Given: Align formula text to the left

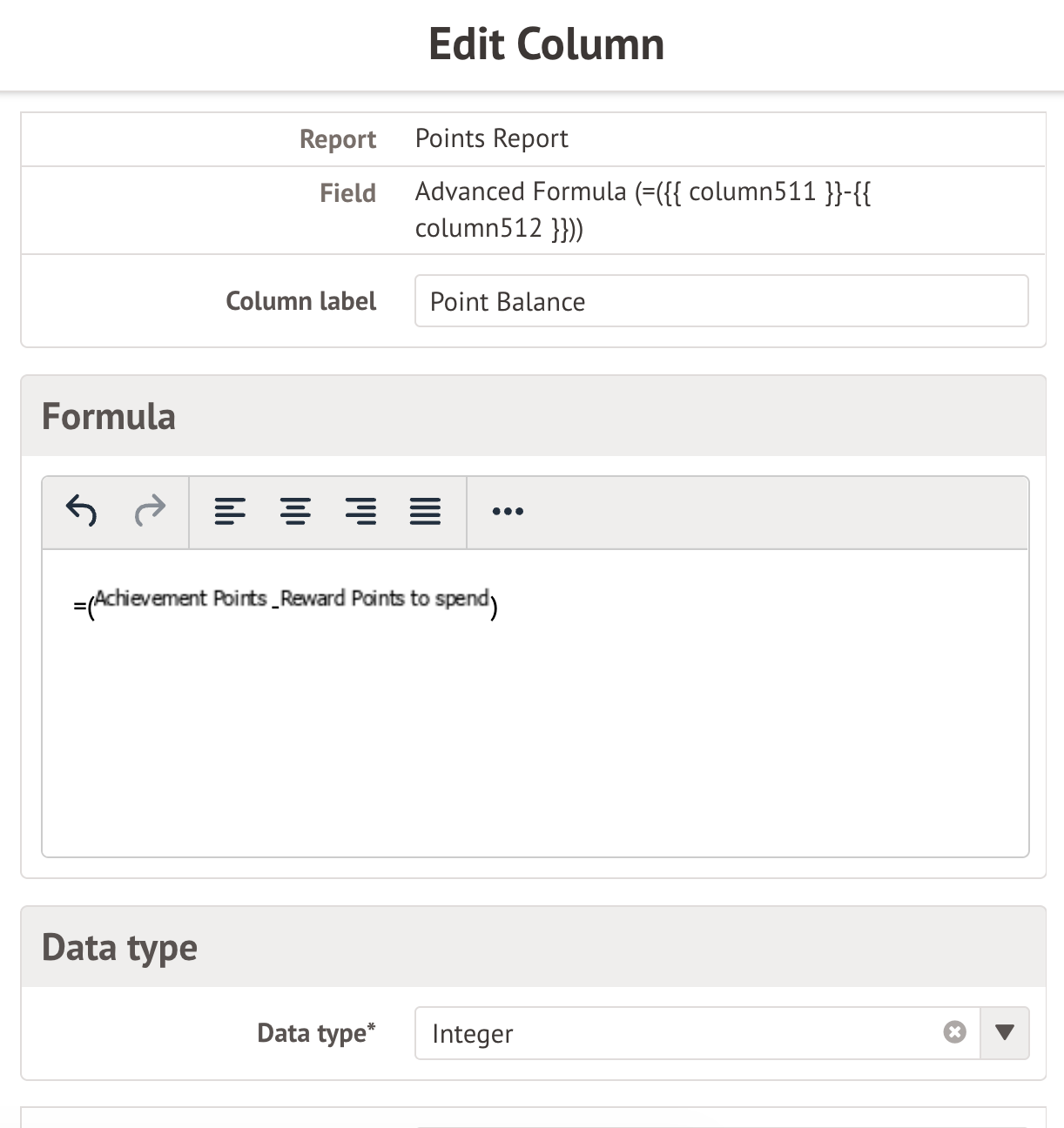Looking at the screenshot, I should (230, 511).
